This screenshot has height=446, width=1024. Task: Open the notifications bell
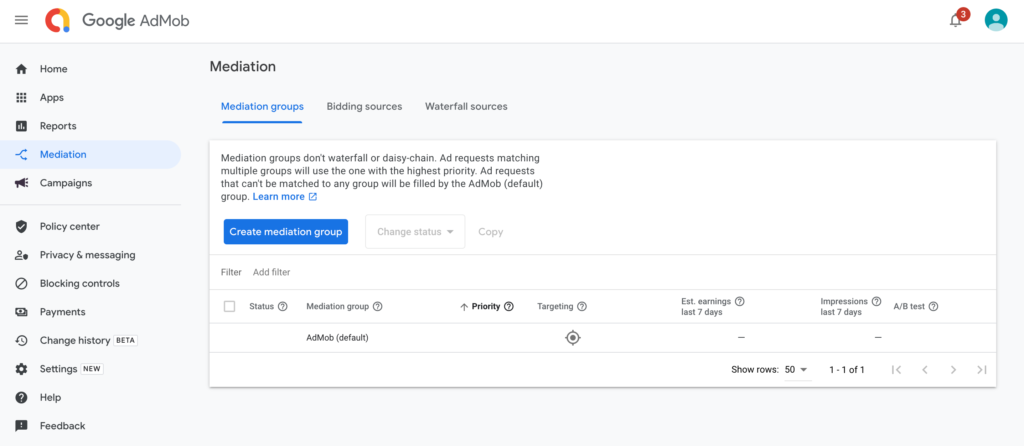[x=955, y=20]
